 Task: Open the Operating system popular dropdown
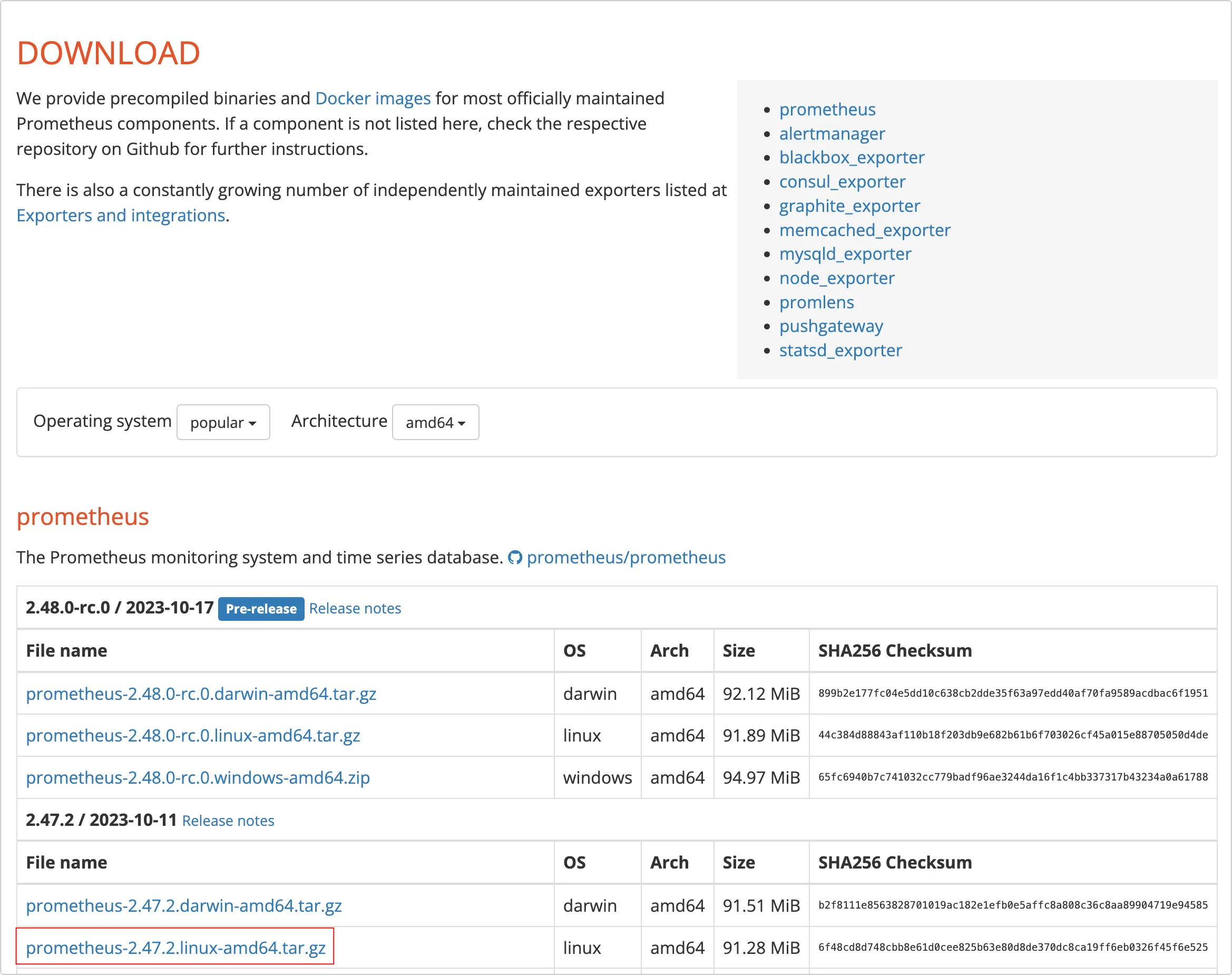pos(223,423)
